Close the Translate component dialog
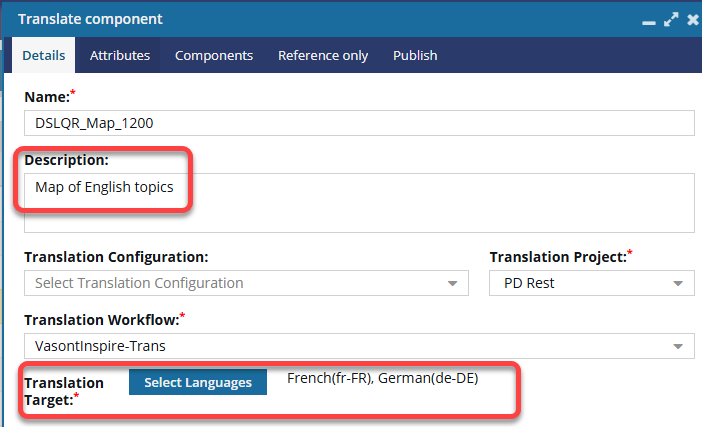 click(x=692, y=19)
